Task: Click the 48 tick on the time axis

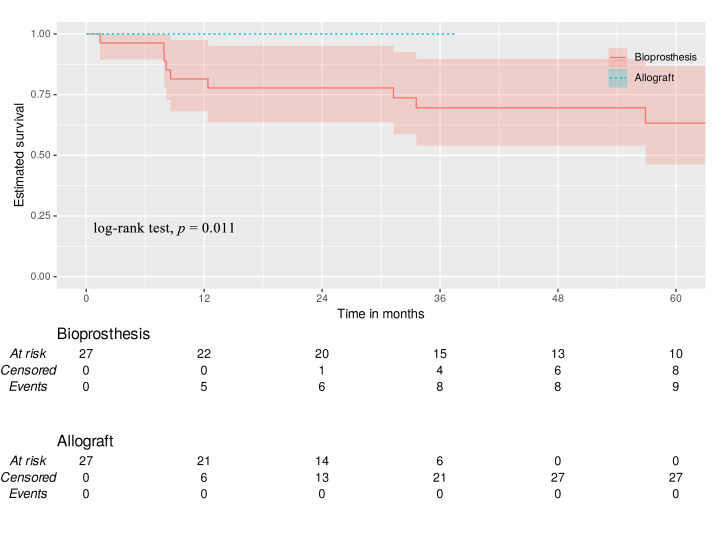Action: tap(558, 298)
